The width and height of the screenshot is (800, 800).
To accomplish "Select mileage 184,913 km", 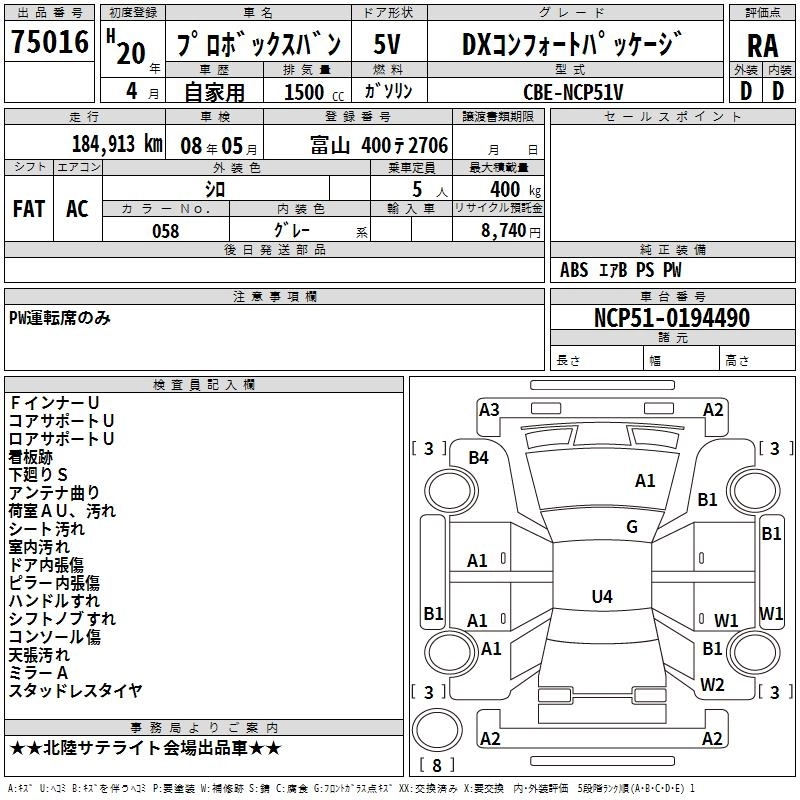I will [x=117, y=144].
